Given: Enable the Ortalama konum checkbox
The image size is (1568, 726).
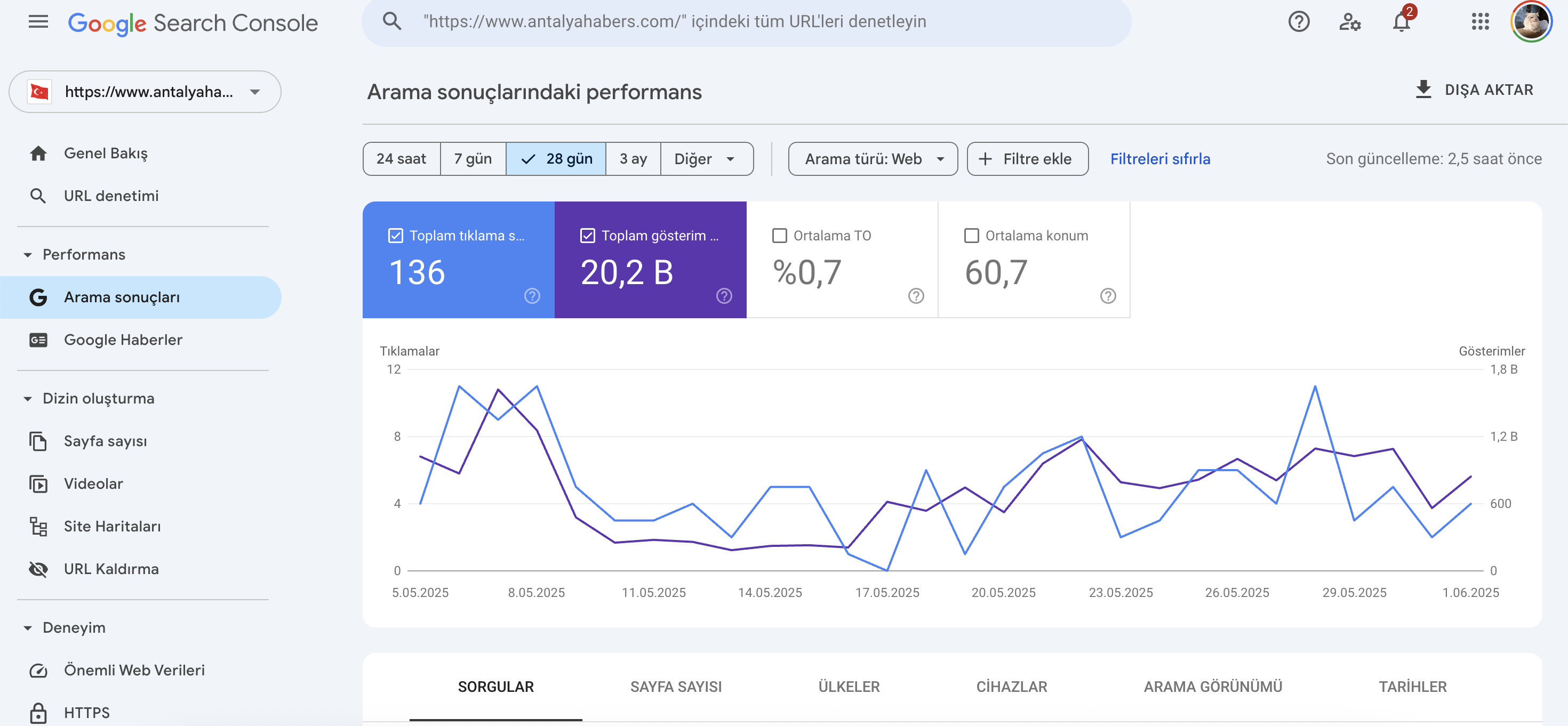Looking at the screenshot, I should [x=972, y=236].
